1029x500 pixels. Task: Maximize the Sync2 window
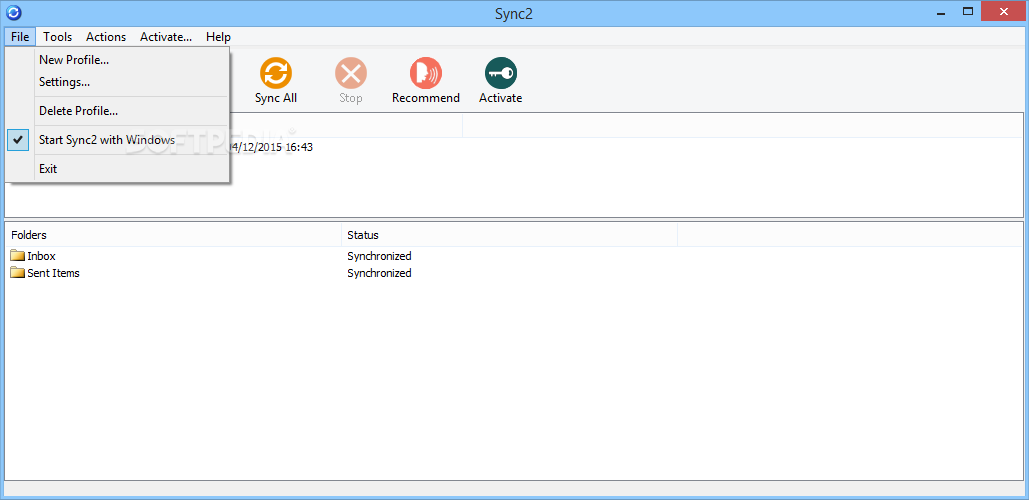[x=967, y=11]
